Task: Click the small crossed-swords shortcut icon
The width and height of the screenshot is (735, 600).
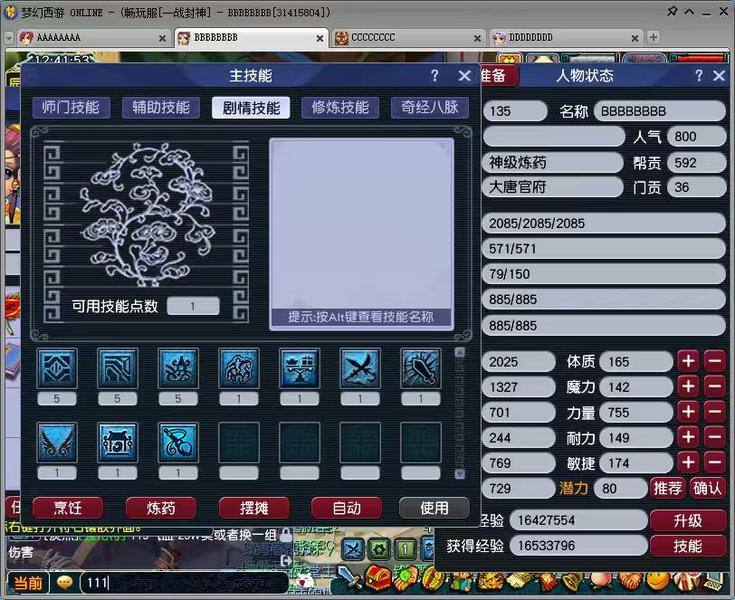Action: pyautogui.click(x=353, y=548)
